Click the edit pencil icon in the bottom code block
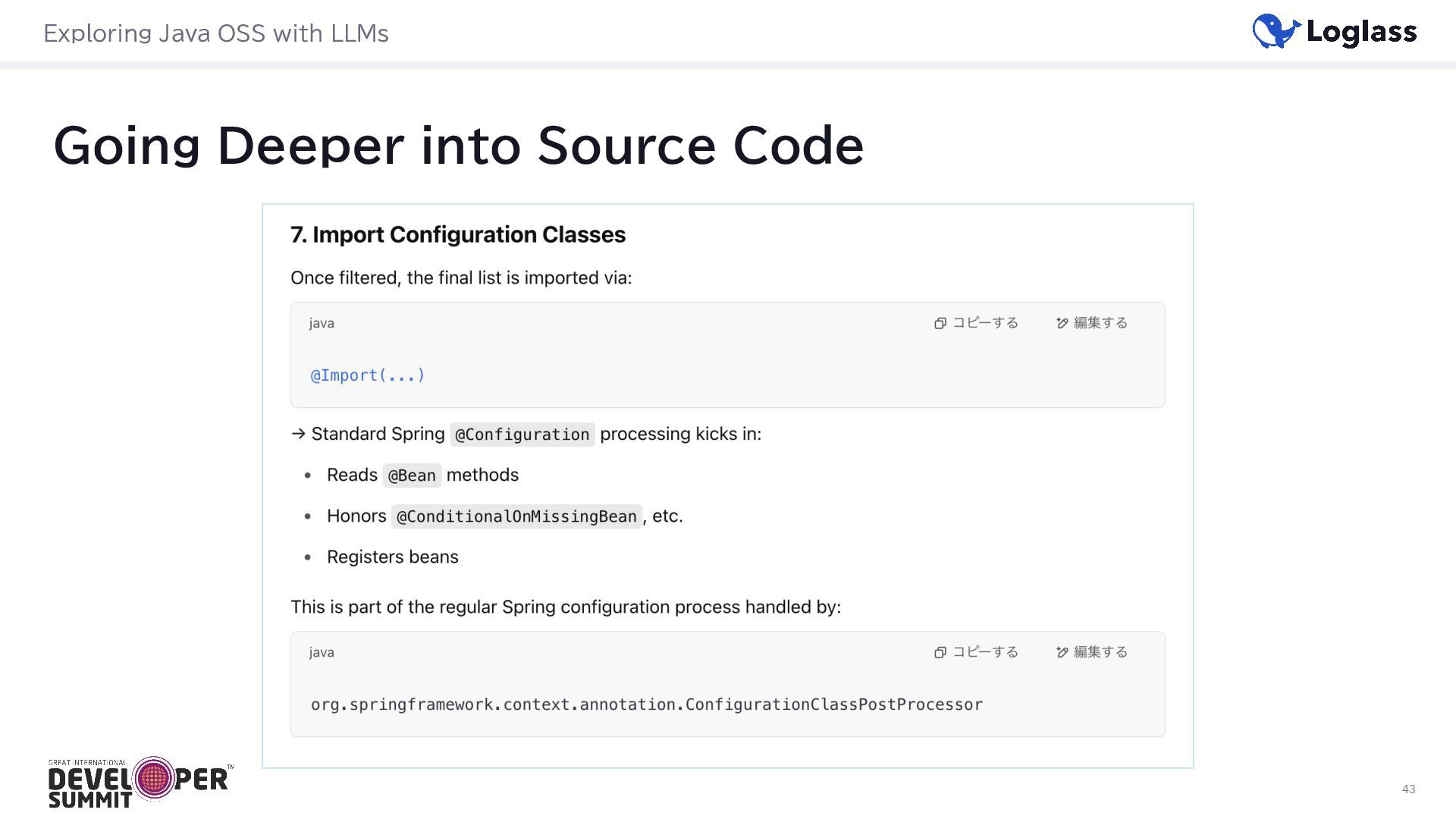 click(x=1062, y=652)
